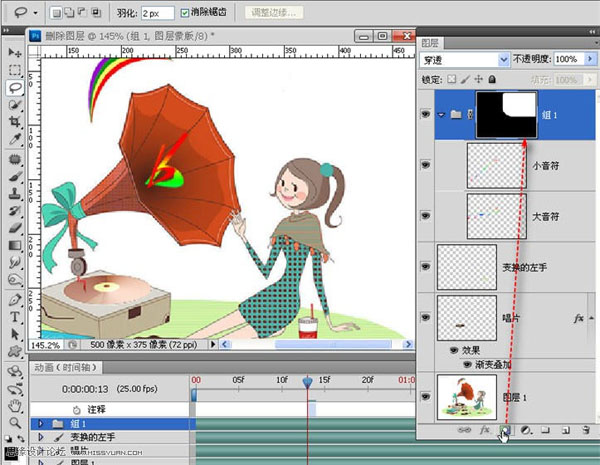The width and height of the screenshot is (600, 465).
Task: Select the Move tool
Action: pyautogui.click(x=15, y=52)
